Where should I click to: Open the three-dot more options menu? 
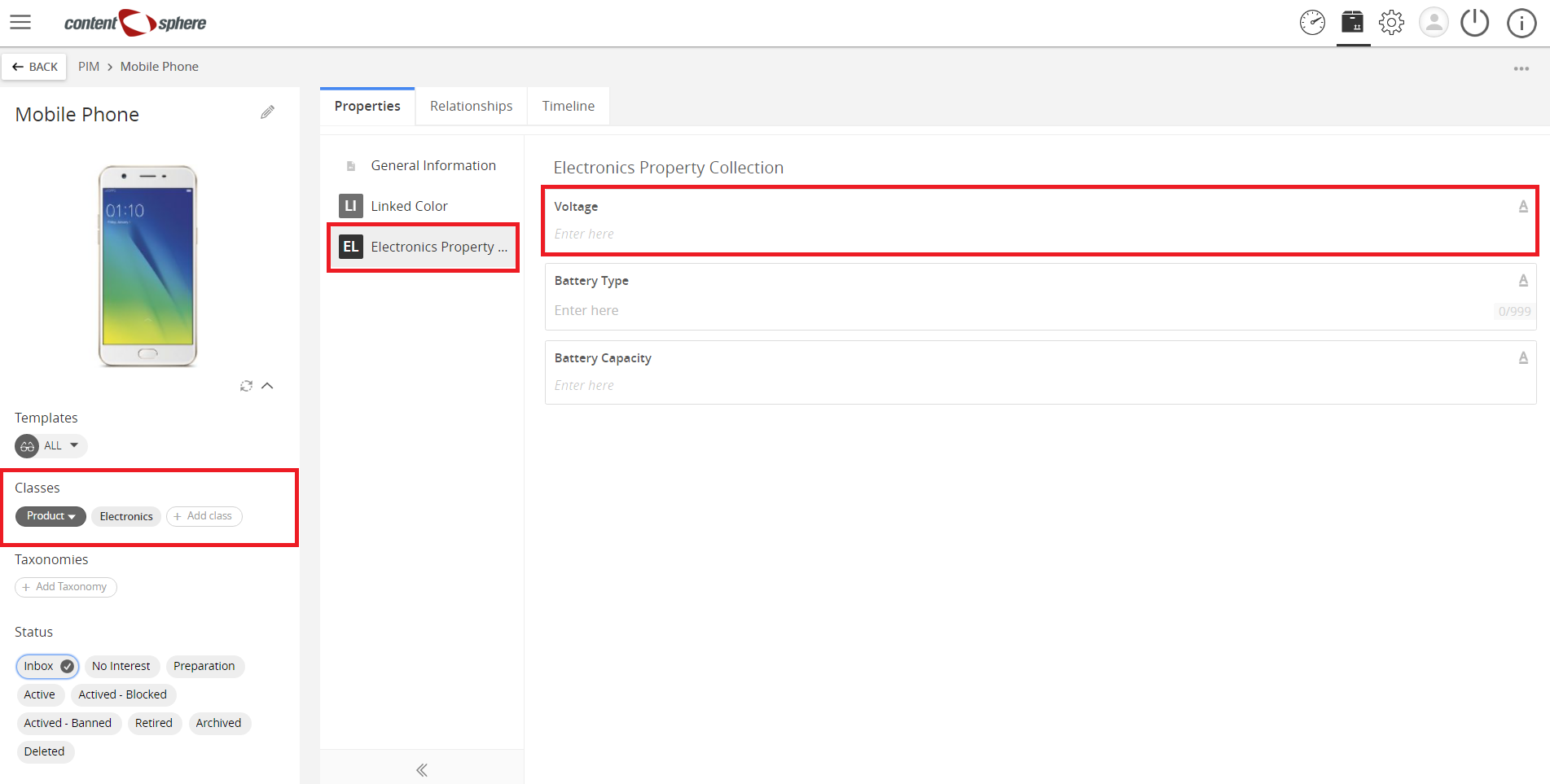(1521, 68)
